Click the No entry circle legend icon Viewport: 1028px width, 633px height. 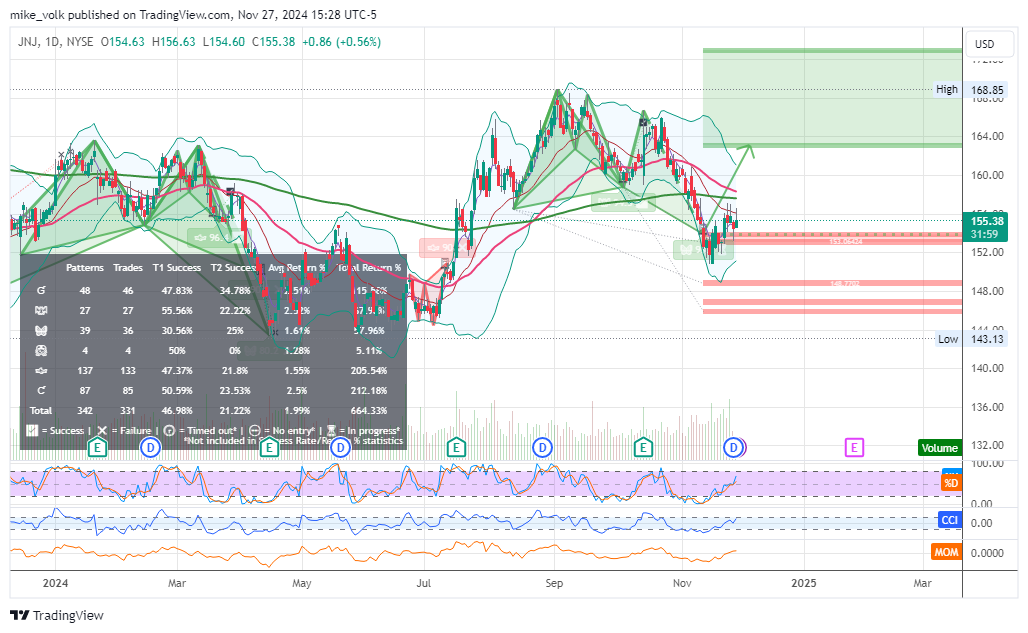coord(255,431)
